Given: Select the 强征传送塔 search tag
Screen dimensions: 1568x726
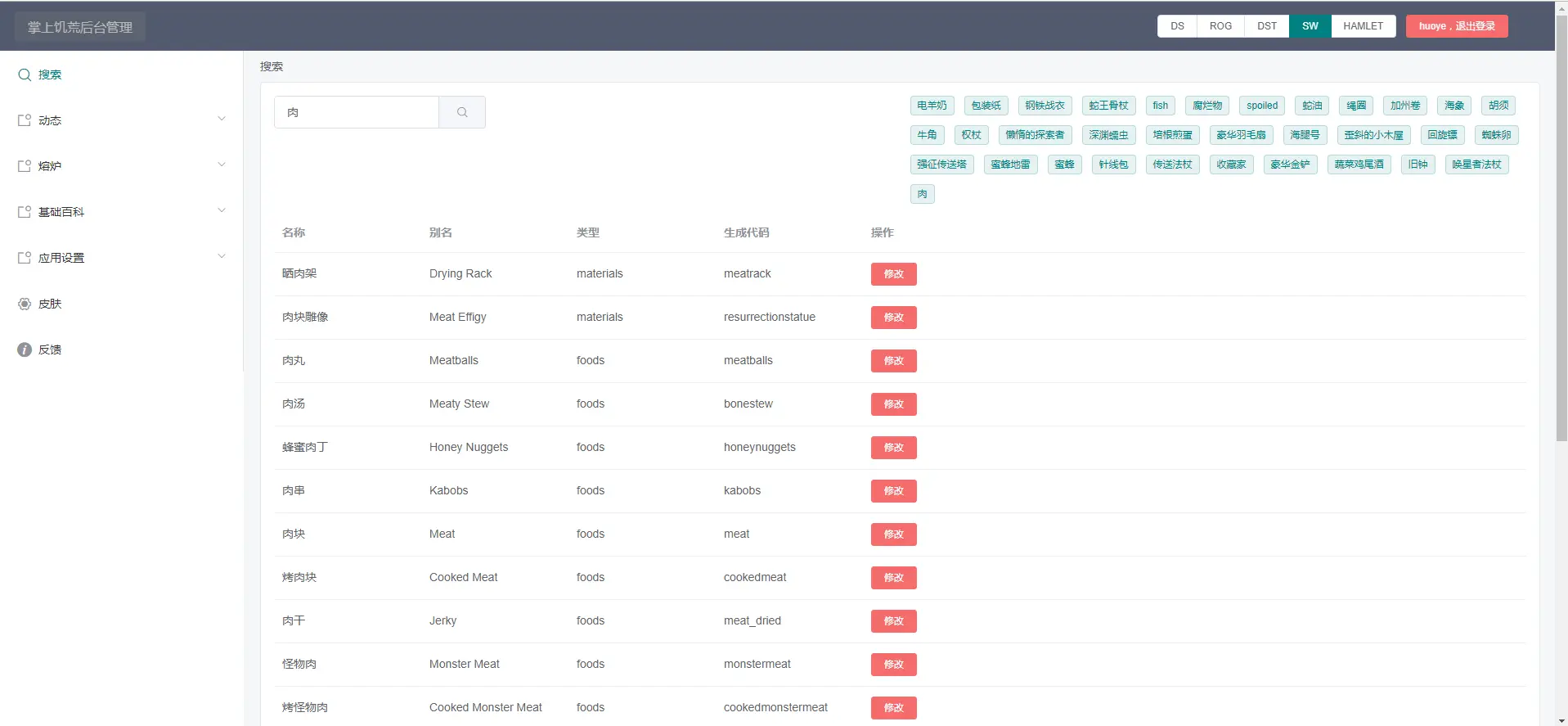Looking at the screenshot, I should [941, 165].
